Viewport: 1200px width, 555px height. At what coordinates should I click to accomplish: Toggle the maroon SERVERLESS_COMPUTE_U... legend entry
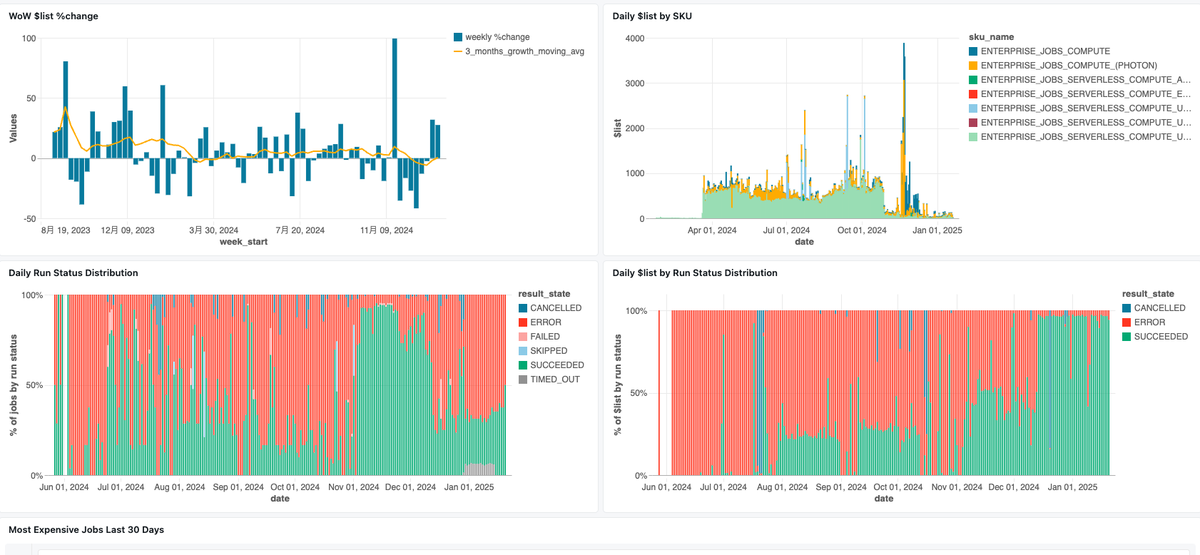pos(1079,122)
